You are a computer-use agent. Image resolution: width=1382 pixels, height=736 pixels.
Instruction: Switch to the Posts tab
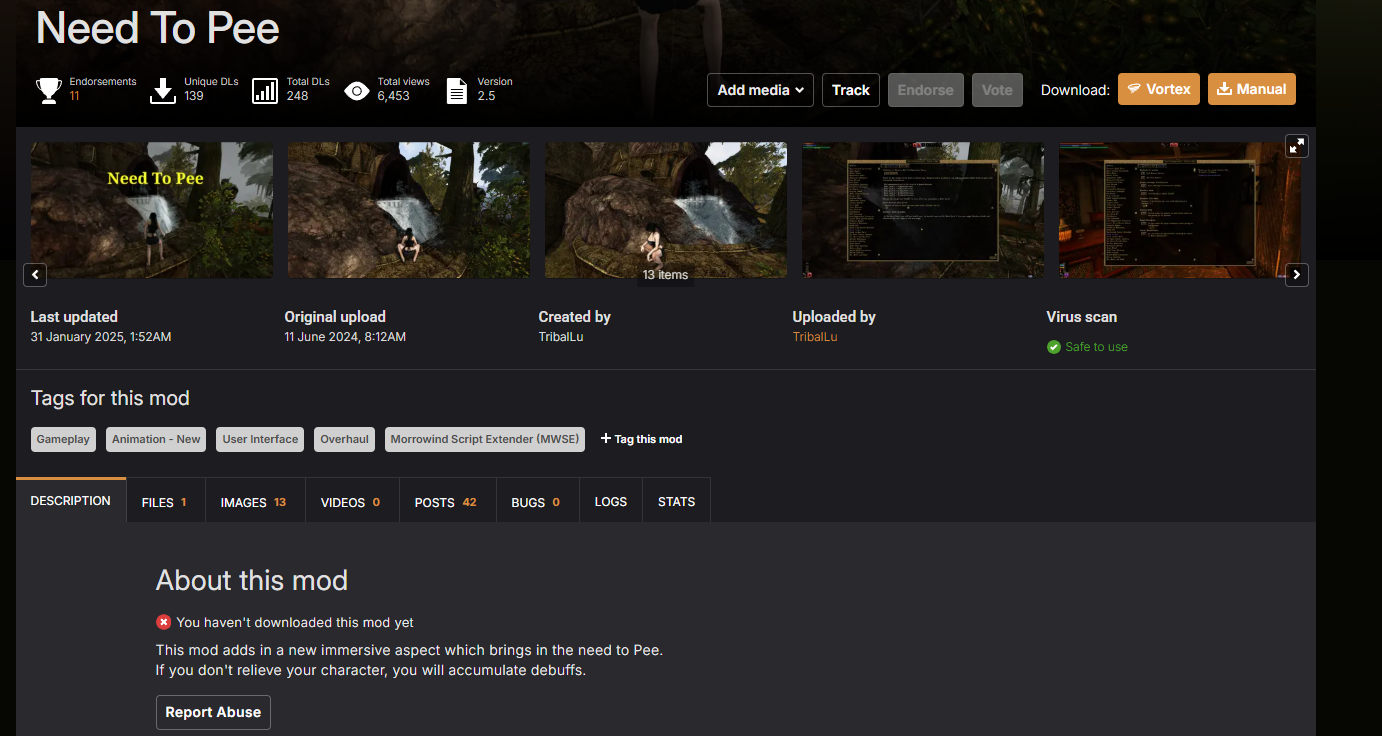pos(446,502)
